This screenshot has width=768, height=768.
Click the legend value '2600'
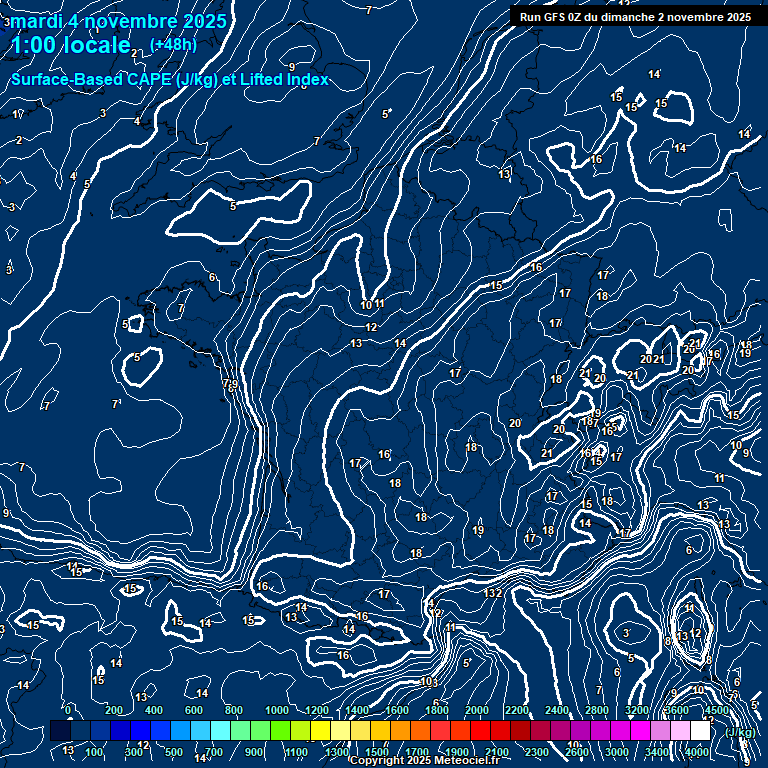(577, 752)
